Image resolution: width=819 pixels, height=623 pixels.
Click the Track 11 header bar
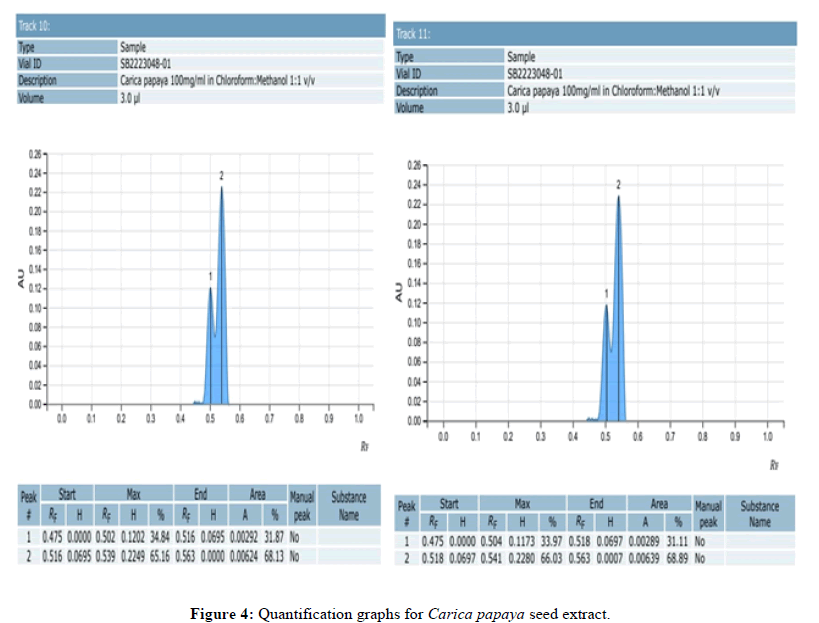(x=594, y=33)
